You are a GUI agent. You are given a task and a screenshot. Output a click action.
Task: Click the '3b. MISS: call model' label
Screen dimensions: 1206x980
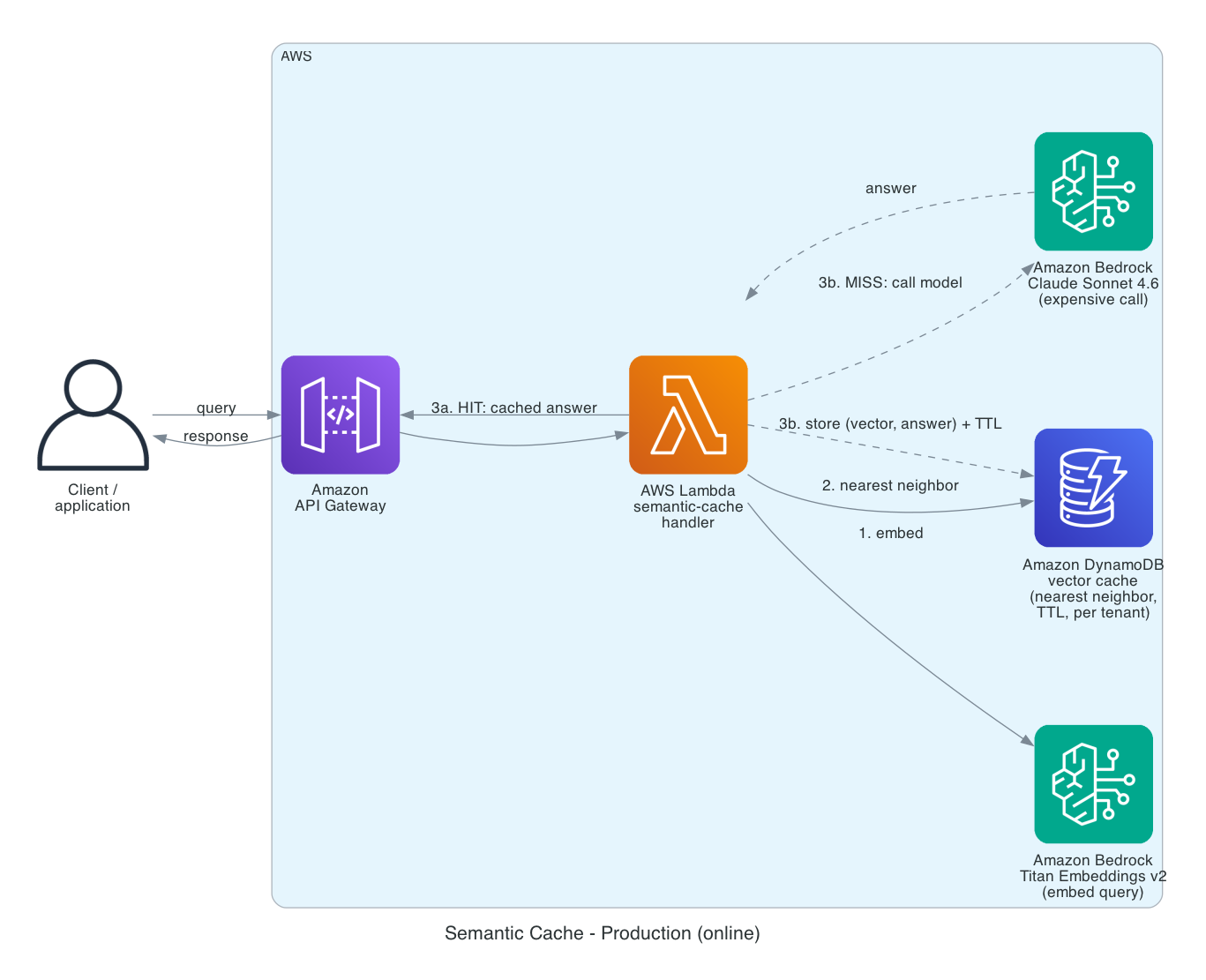[890, 283]
